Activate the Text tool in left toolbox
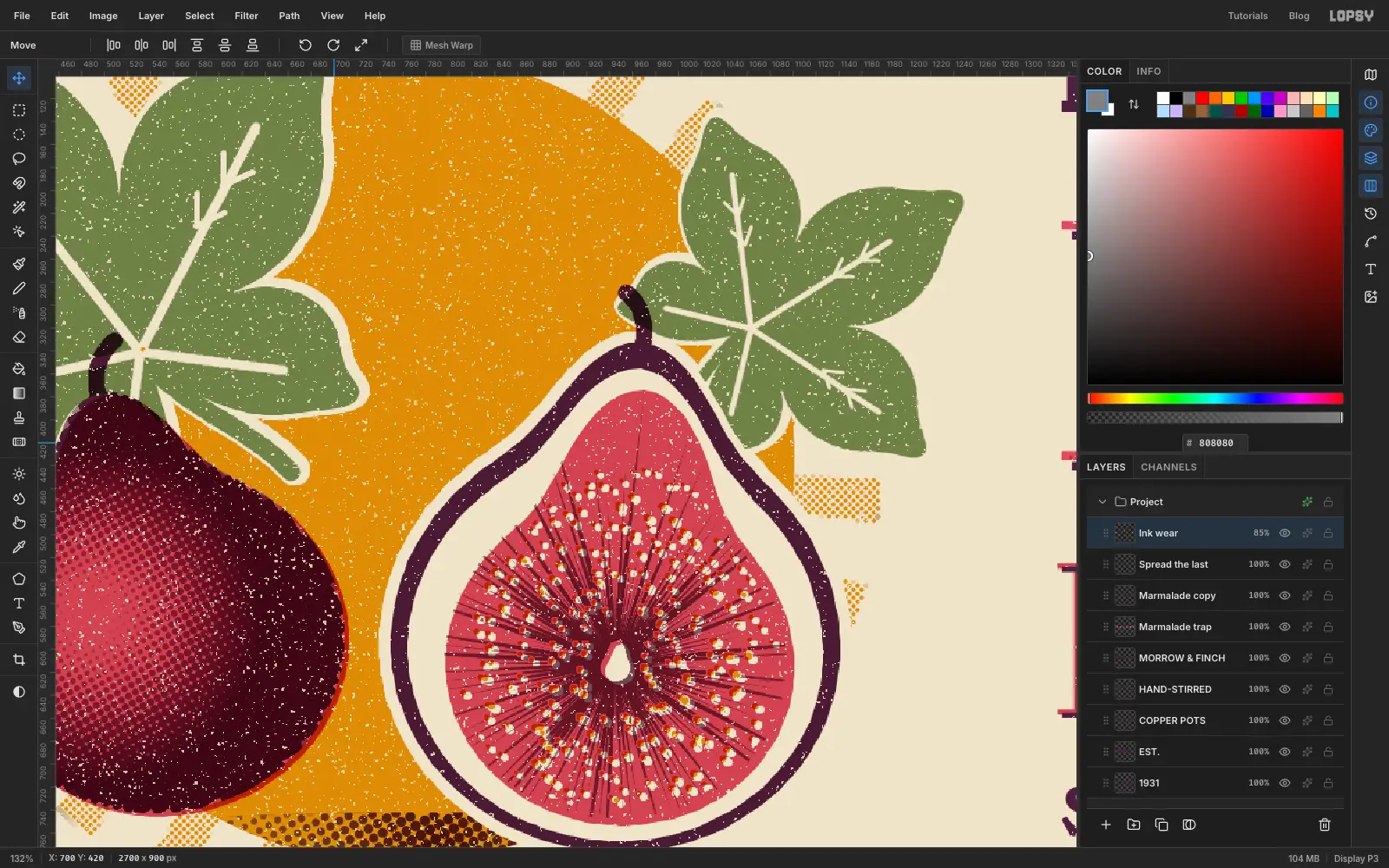1389x868 pixels. tap(18, 603)
